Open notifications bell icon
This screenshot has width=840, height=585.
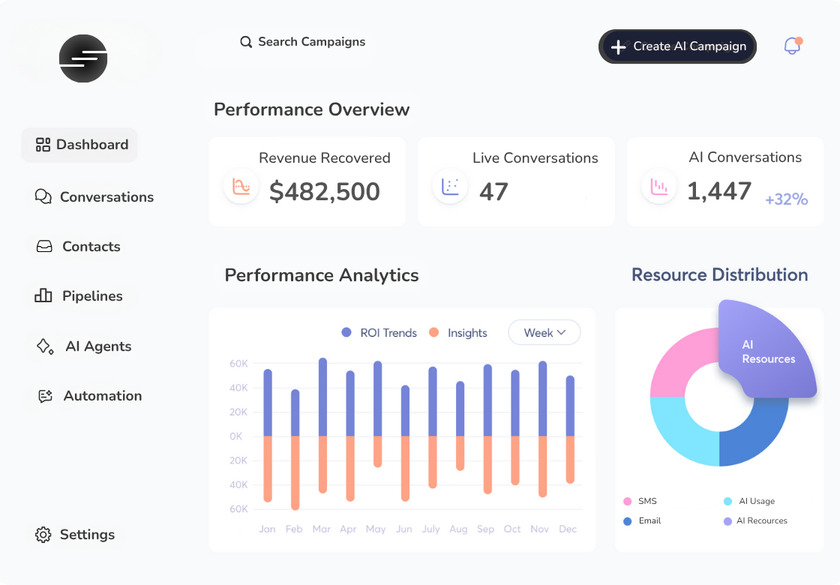pos(792,46)
